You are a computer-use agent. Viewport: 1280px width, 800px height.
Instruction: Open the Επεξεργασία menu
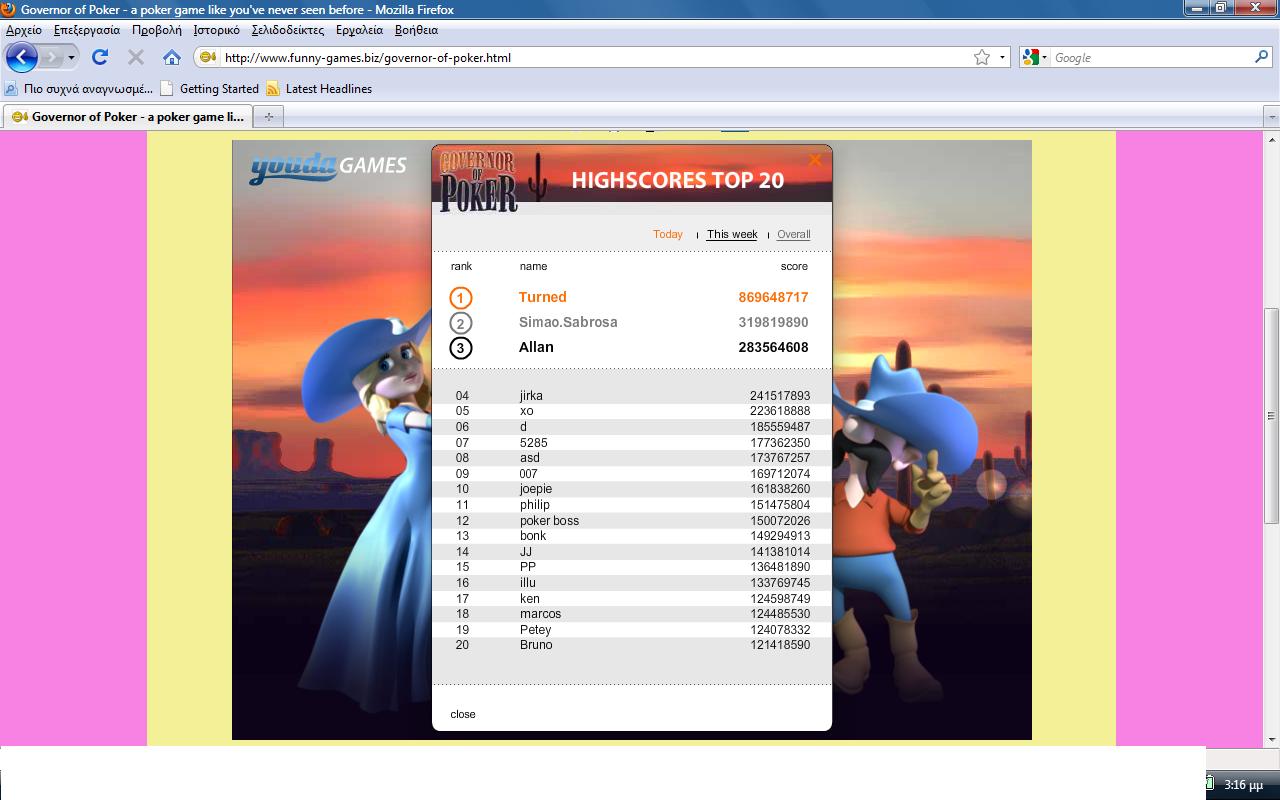[87, 30]
